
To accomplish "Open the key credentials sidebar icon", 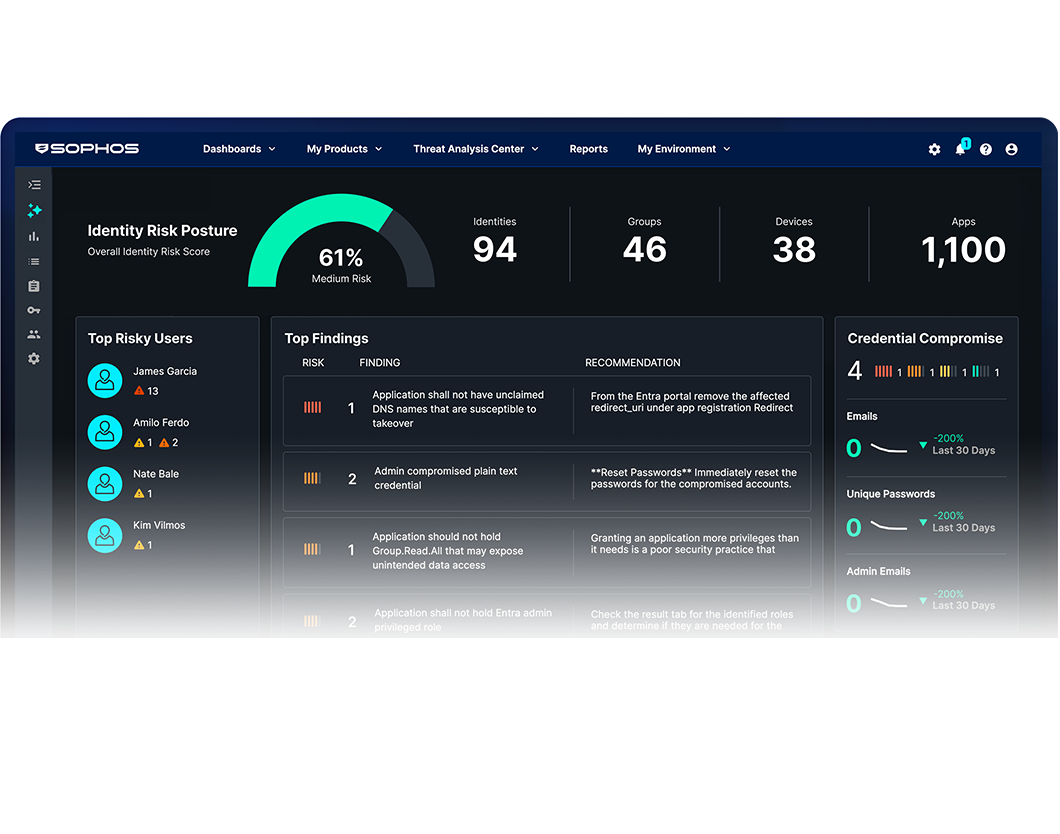I will tap(34, 310).
